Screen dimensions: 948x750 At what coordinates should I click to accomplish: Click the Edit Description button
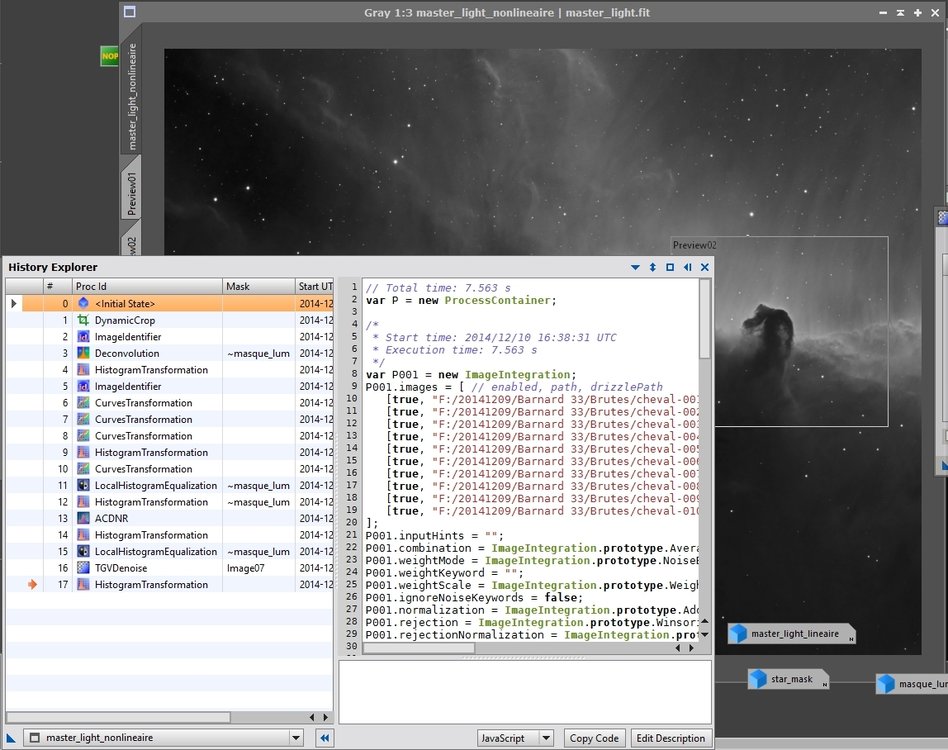coord(671,738)
